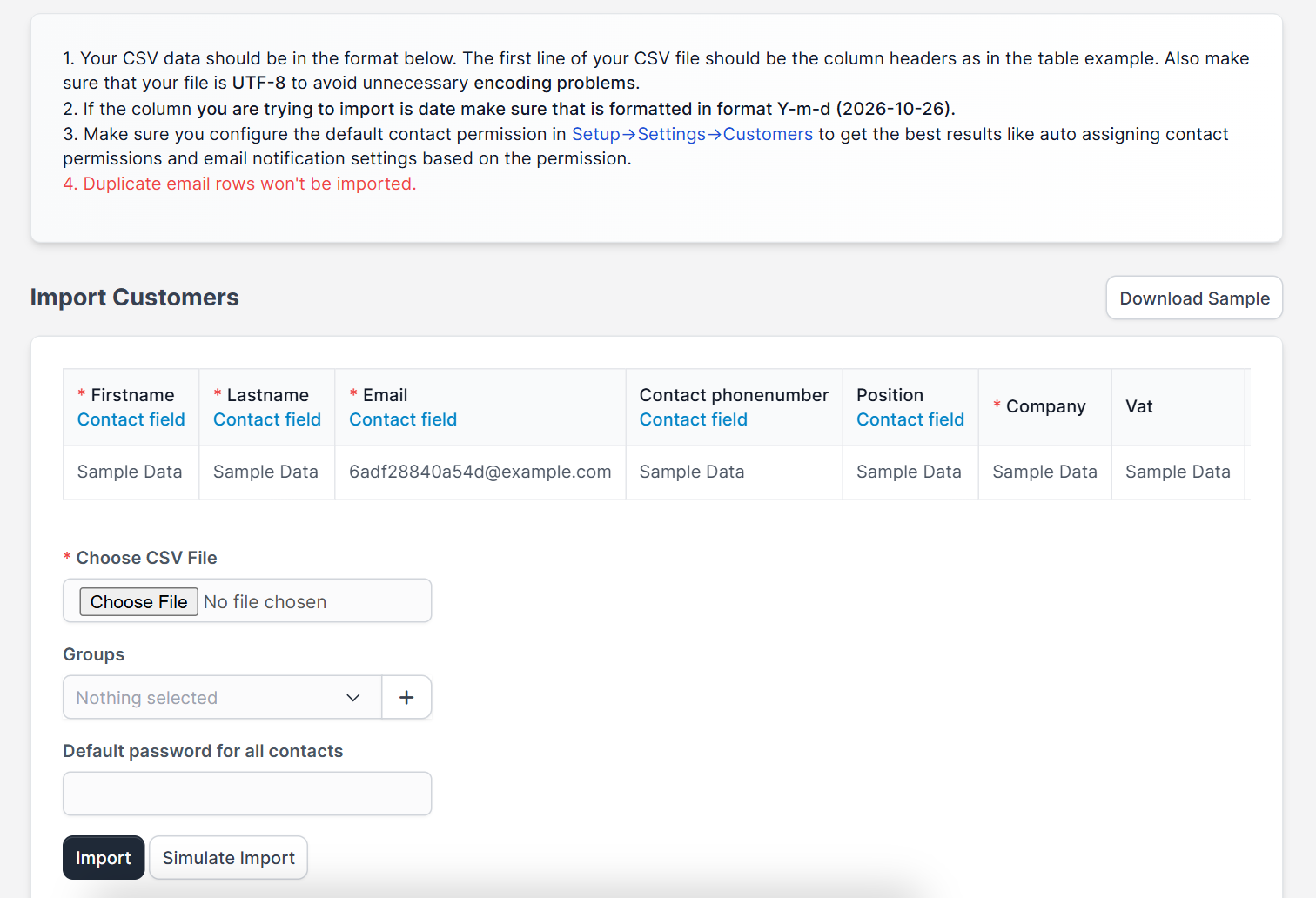The height and width of the screenshot is (898, 1316).
Task: Click 'Contact field' under Position
Action: coord(910,419)
